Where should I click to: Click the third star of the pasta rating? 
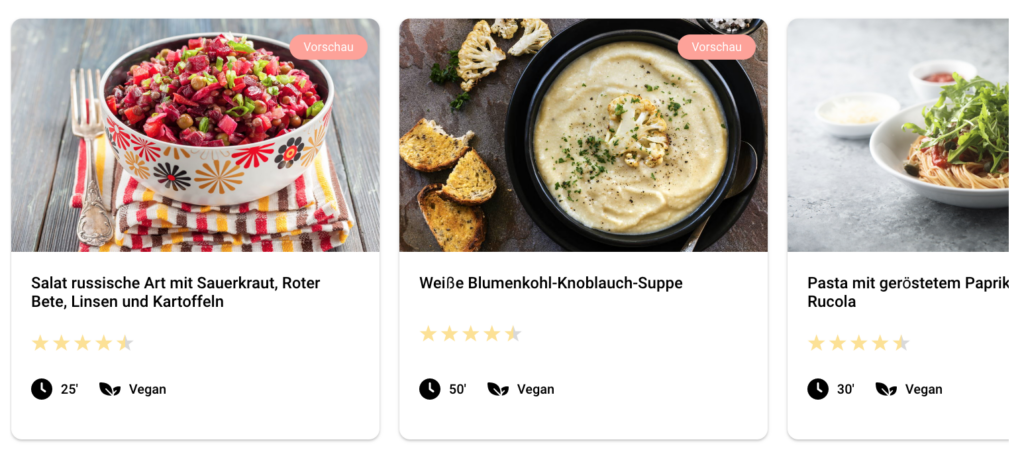pos(859,343)
